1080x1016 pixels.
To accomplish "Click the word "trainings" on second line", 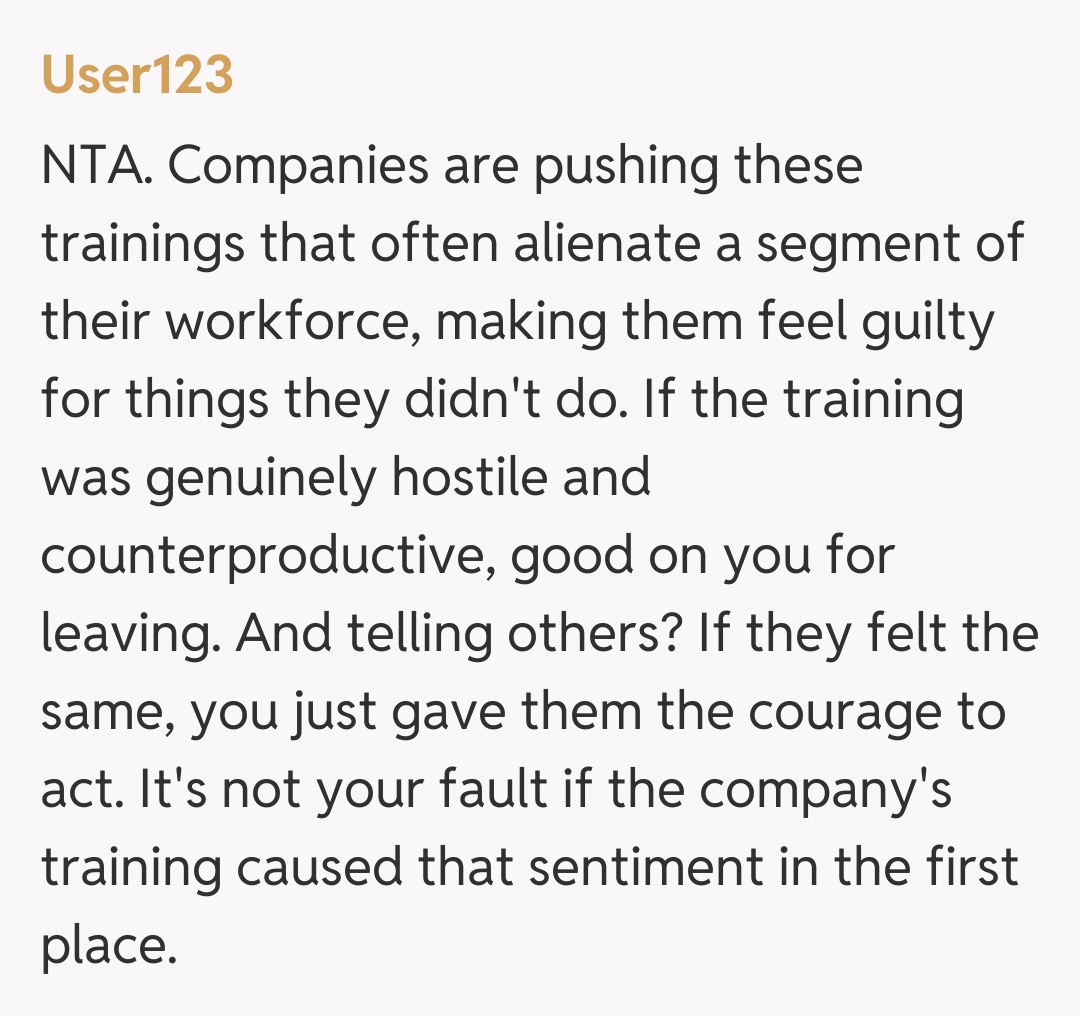I will 144,243.
